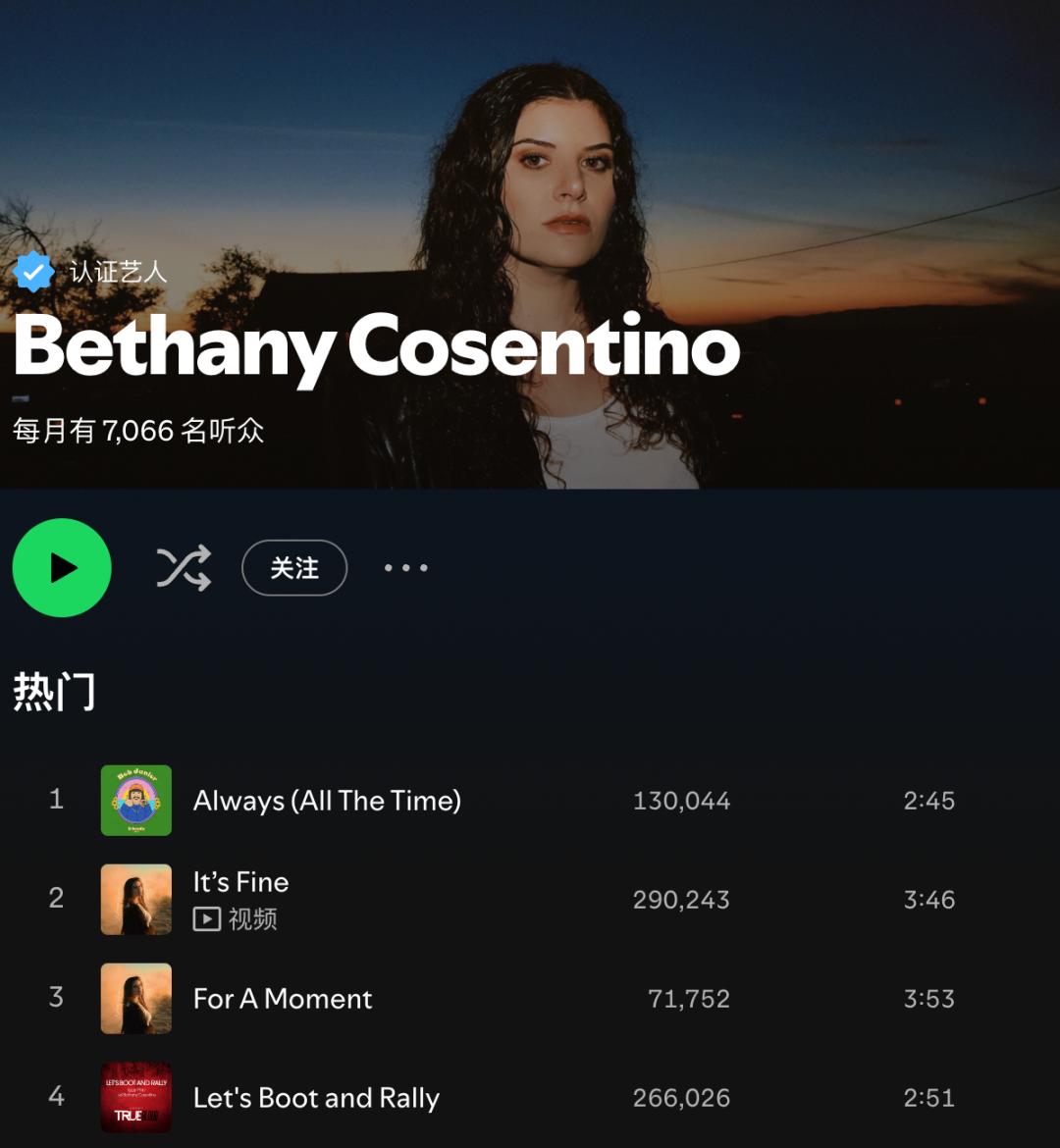Select track number 1 in list
The height and width of the screenshot is (1148, 1060).
pos(56,799)
